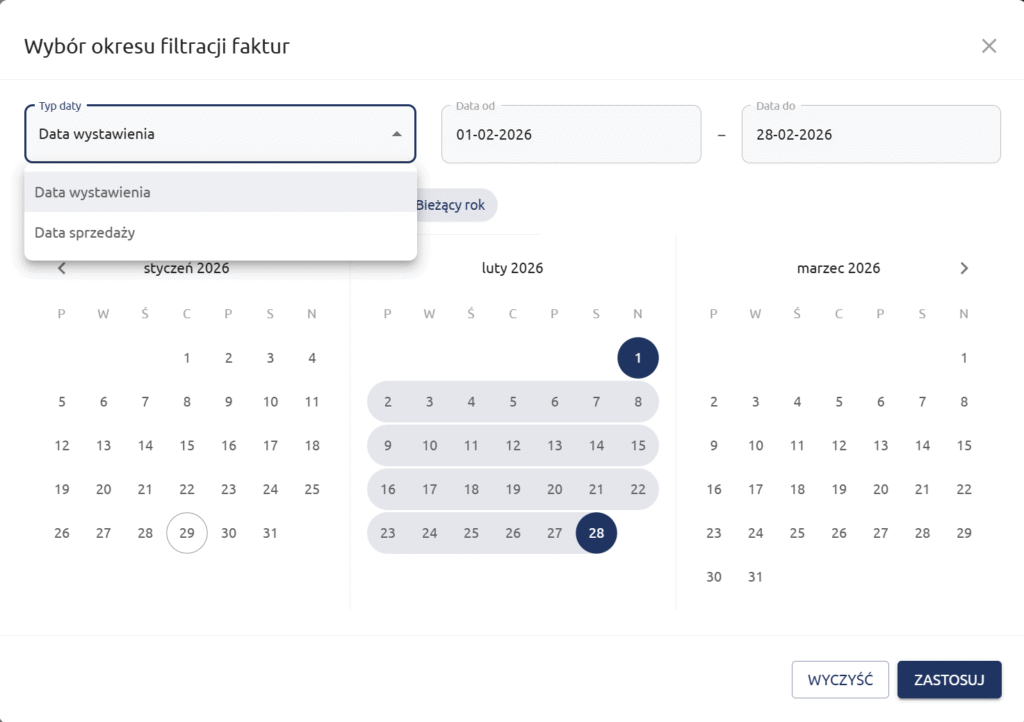Close the invoice filter period dialog

(x=989, y=46)
